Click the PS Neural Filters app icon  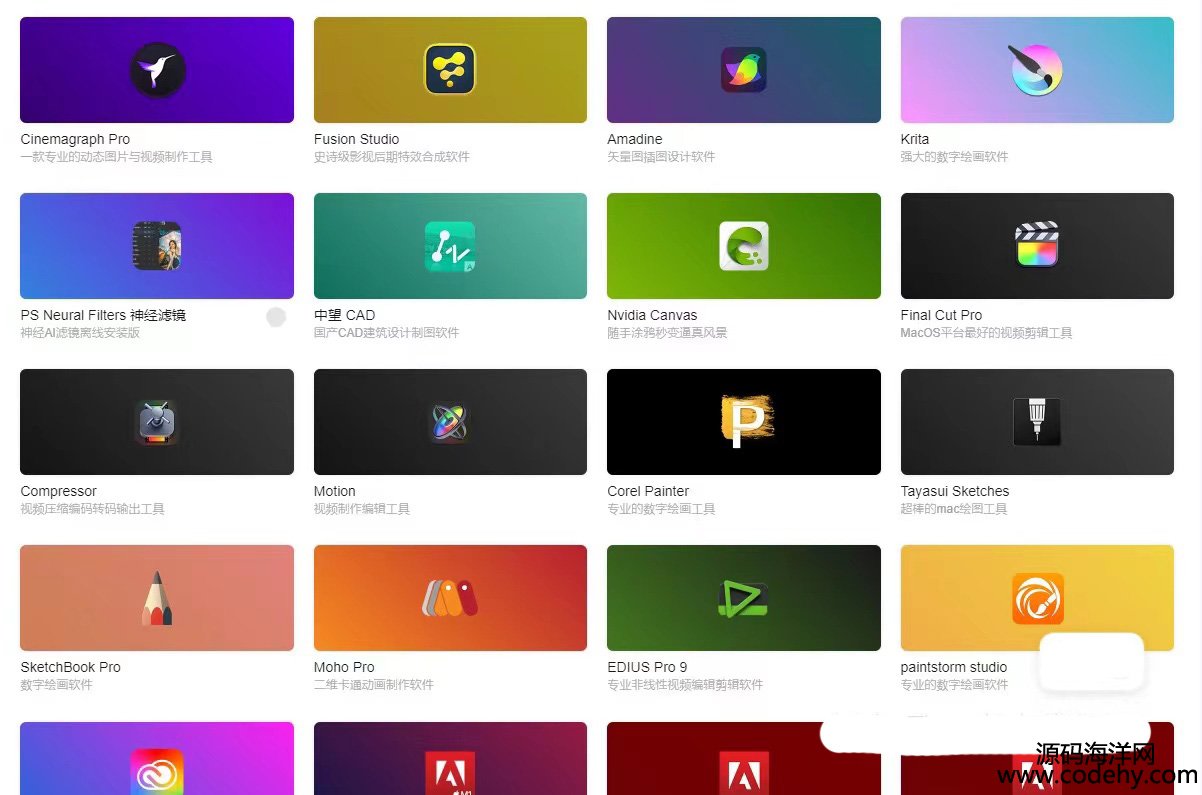pyautogui.click(x=157, y=246)
